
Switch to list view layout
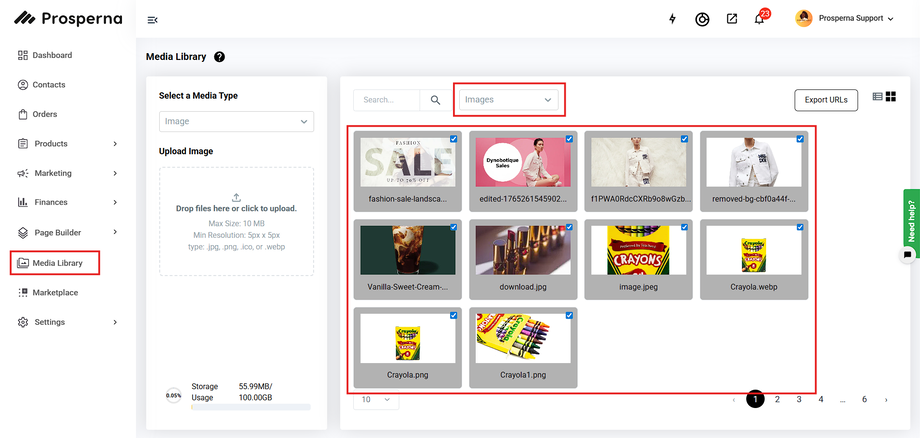click(877, 97)
